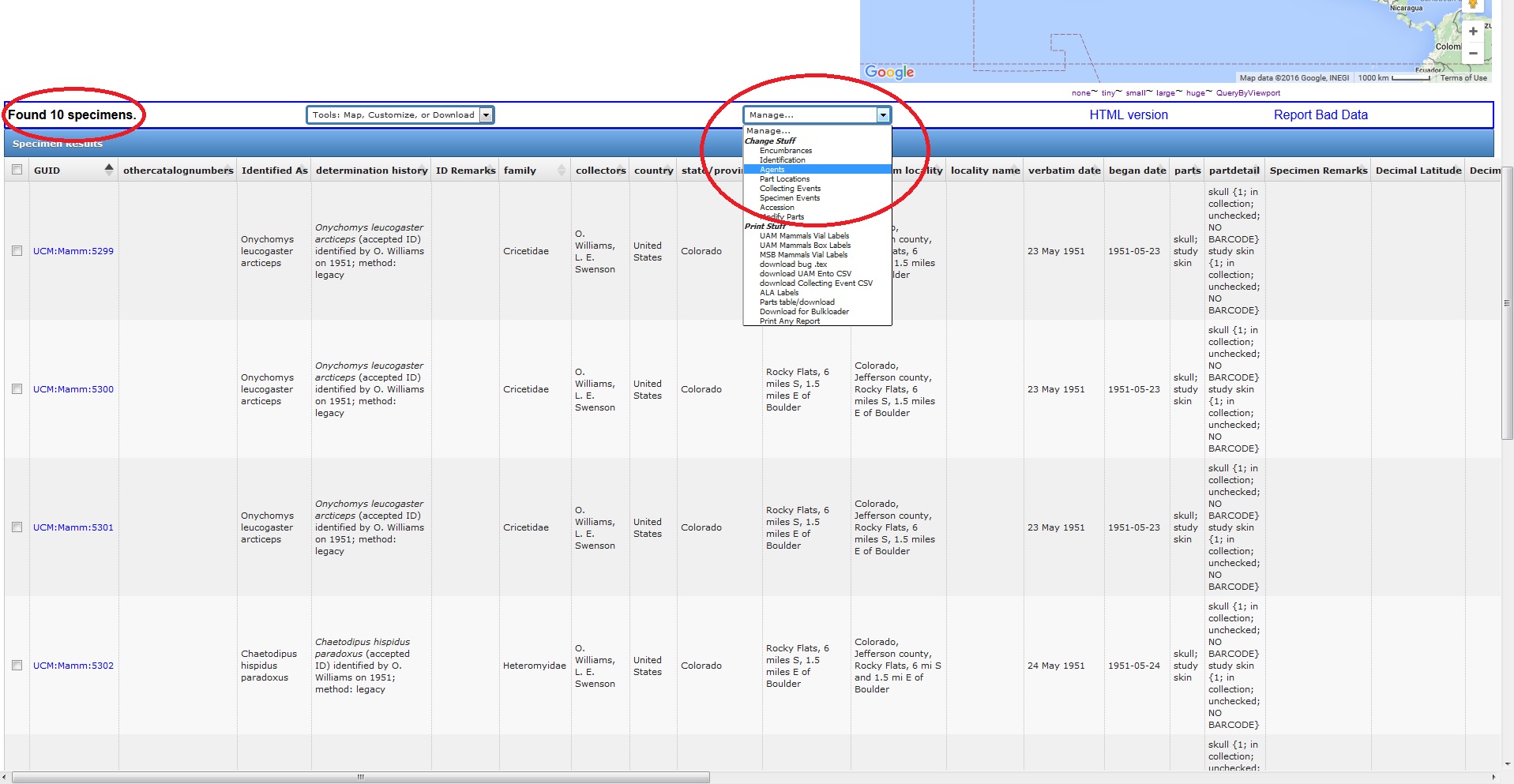1514x784 pixels.
Task: Choose MSB Mammals Vial Labels option
Action: [803, 255]
